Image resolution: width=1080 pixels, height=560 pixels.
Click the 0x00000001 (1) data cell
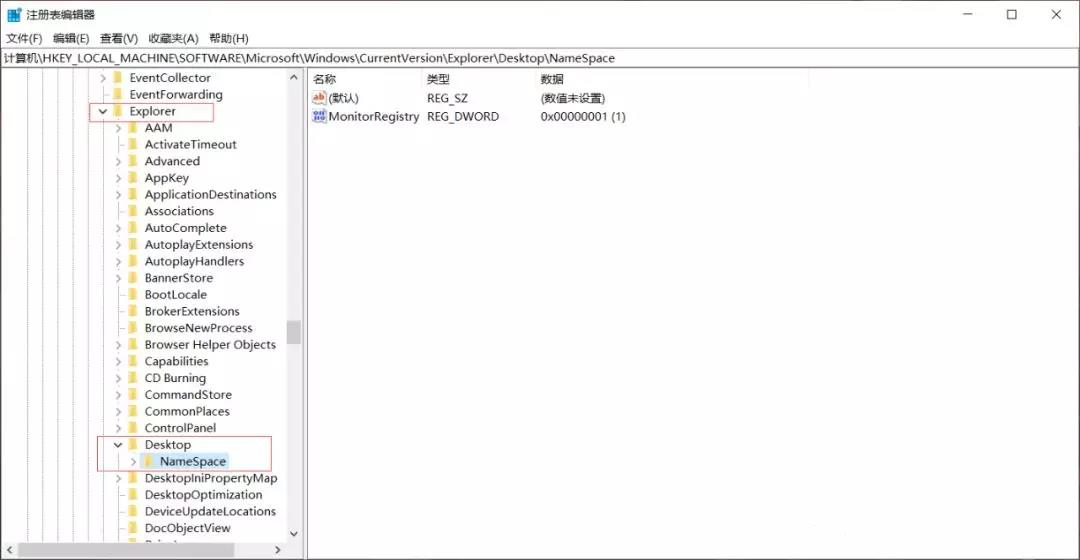click(x=583, y=116)
